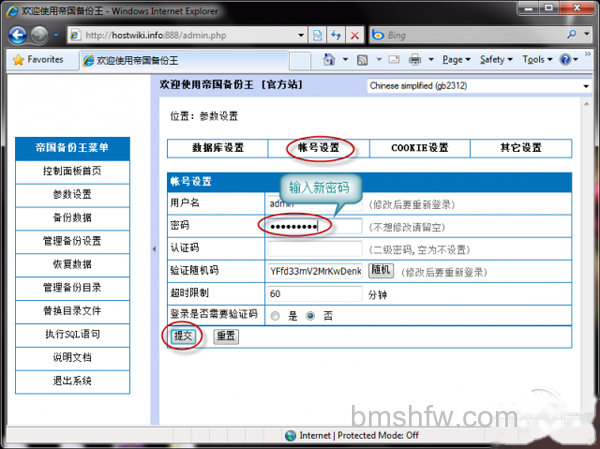Select the 是 radio for login captcha
Screen dimensions: 600x449
pyautogui.click(x=275, y=316)
